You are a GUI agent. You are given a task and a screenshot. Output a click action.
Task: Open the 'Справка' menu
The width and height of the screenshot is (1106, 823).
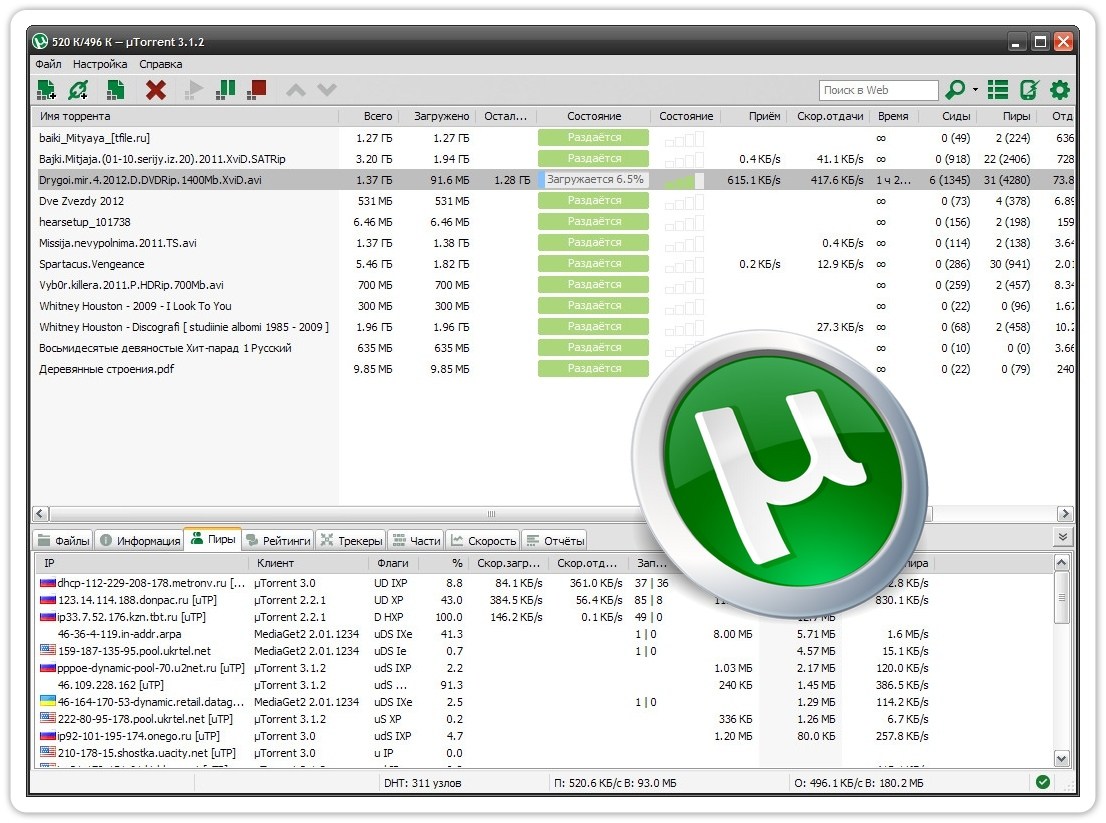pos(161,64)
